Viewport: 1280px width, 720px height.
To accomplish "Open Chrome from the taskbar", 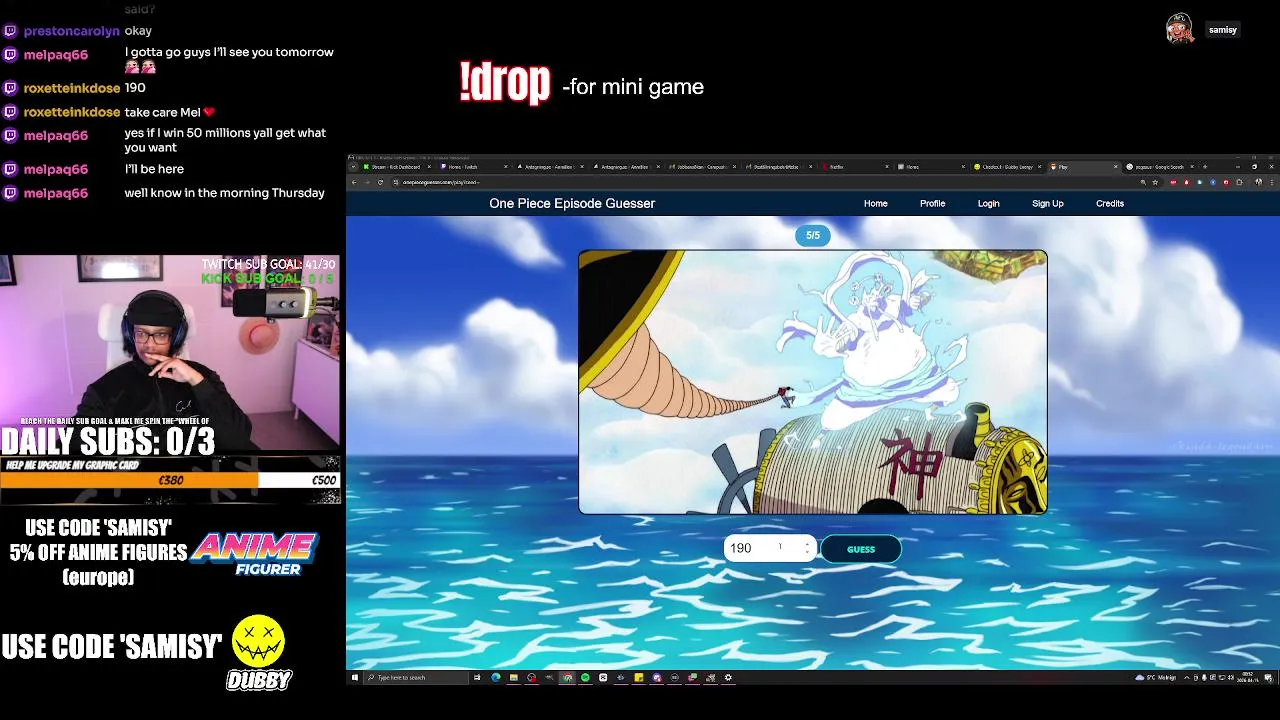I will click(x=567, y=678).
